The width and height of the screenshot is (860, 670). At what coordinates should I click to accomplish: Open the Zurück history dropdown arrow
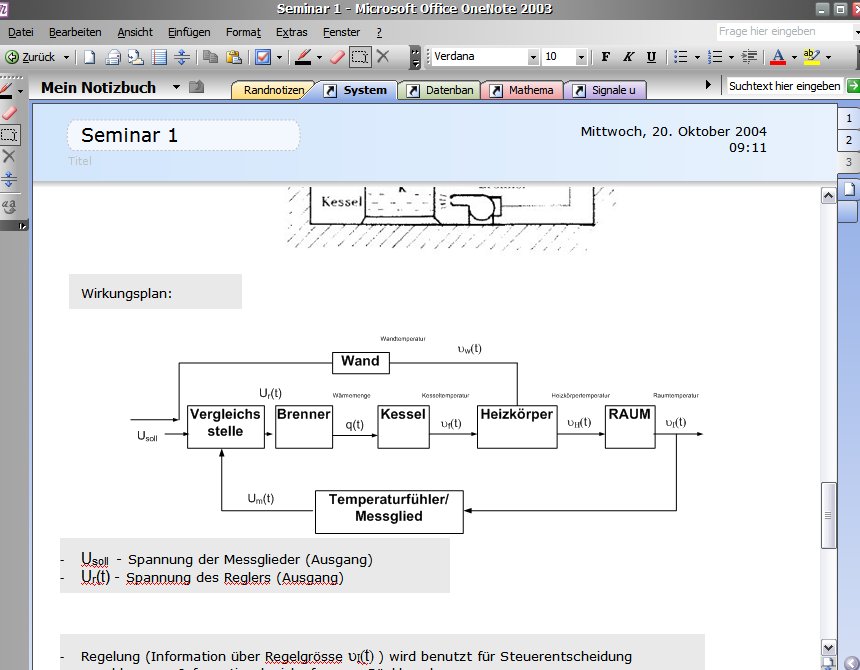pyautogui.click(x=66, y=57)
